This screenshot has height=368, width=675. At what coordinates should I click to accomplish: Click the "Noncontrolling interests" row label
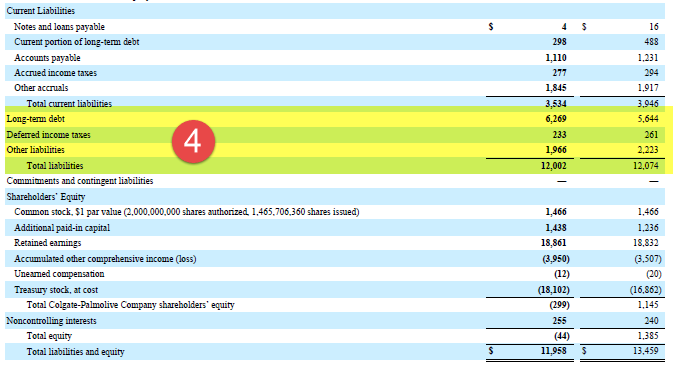(51, 321)
